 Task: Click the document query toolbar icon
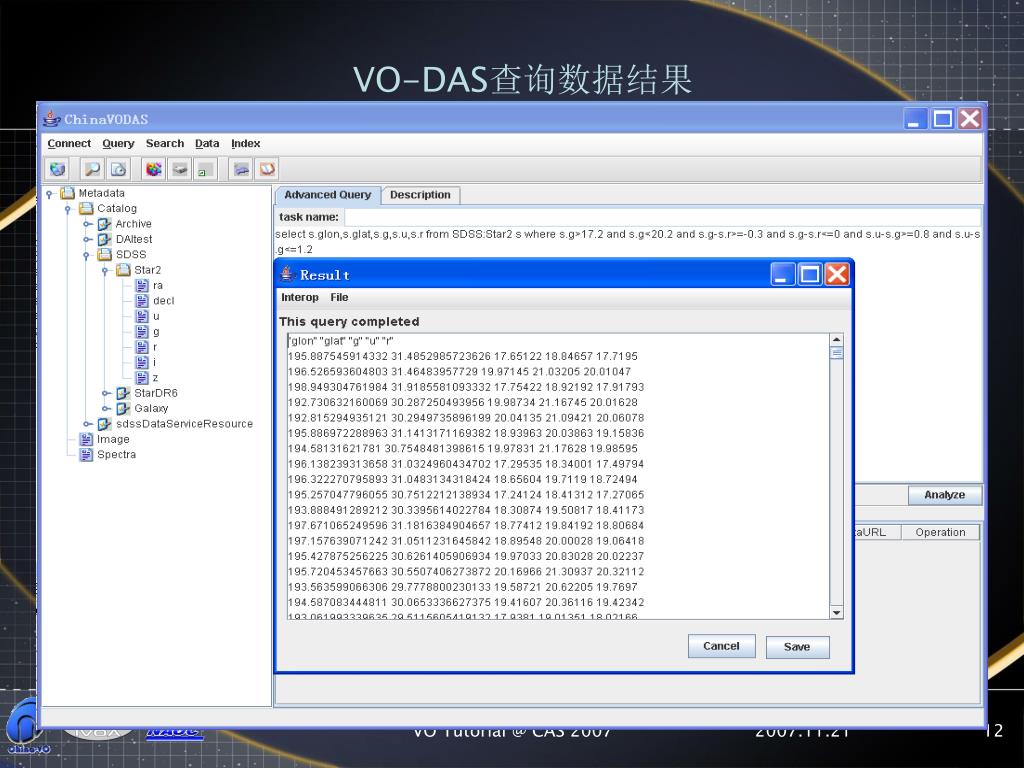(x=118, y=169)
